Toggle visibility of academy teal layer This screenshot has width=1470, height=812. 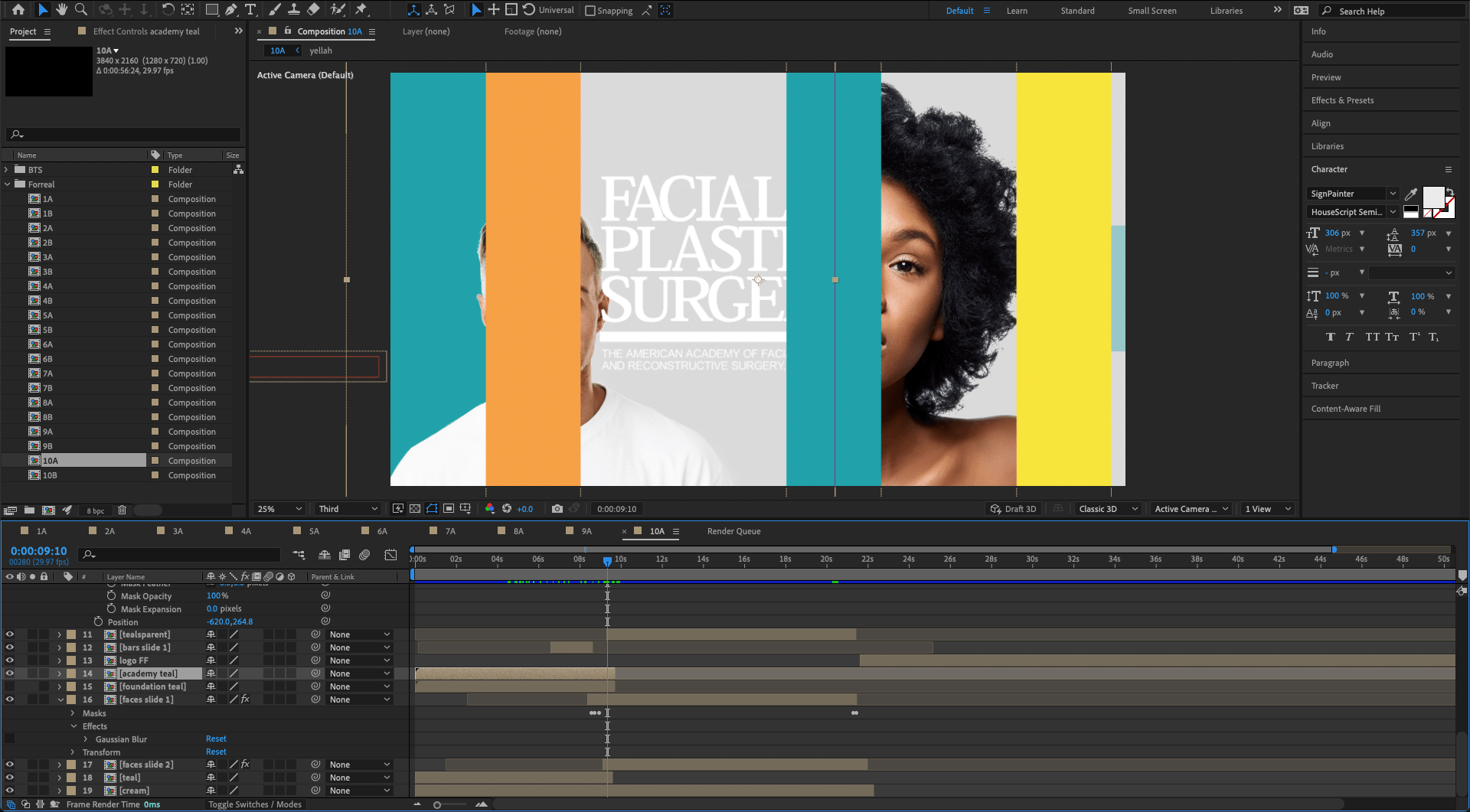[x=10, y=673]
